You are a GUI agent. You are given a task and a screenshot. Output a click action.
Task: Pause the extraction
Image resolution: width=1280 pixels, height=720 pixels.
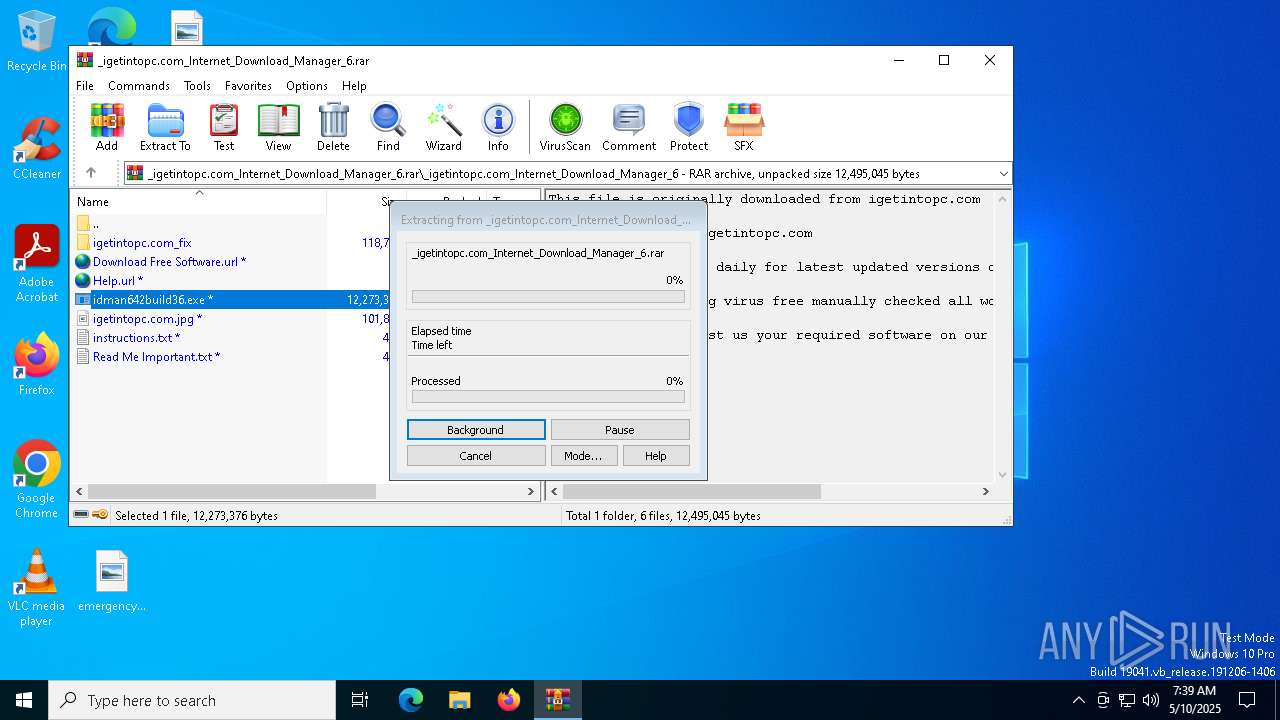click(x=620, y=430)
